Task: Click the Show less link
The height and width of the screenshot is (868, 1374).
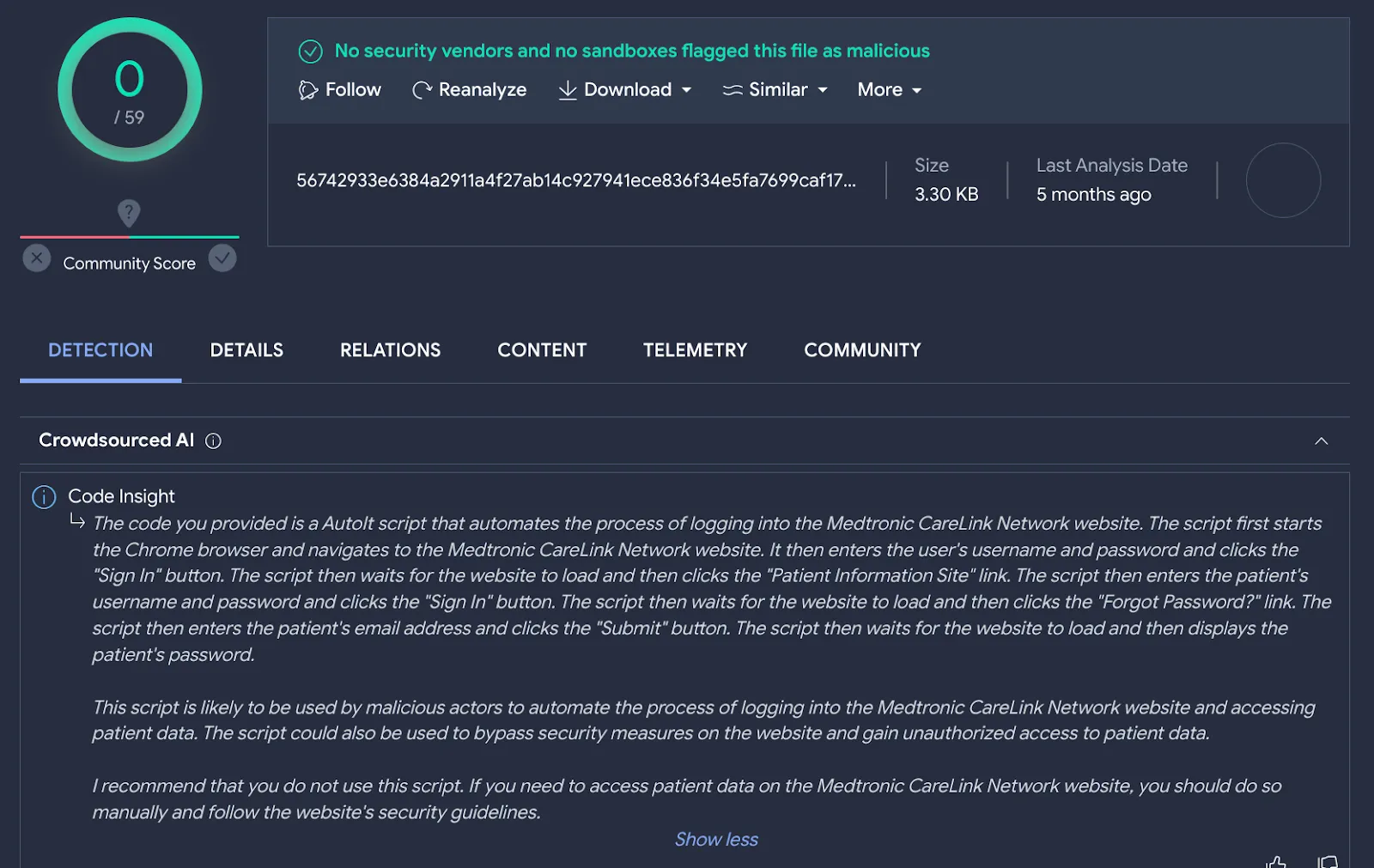Action: coord(716,839)
